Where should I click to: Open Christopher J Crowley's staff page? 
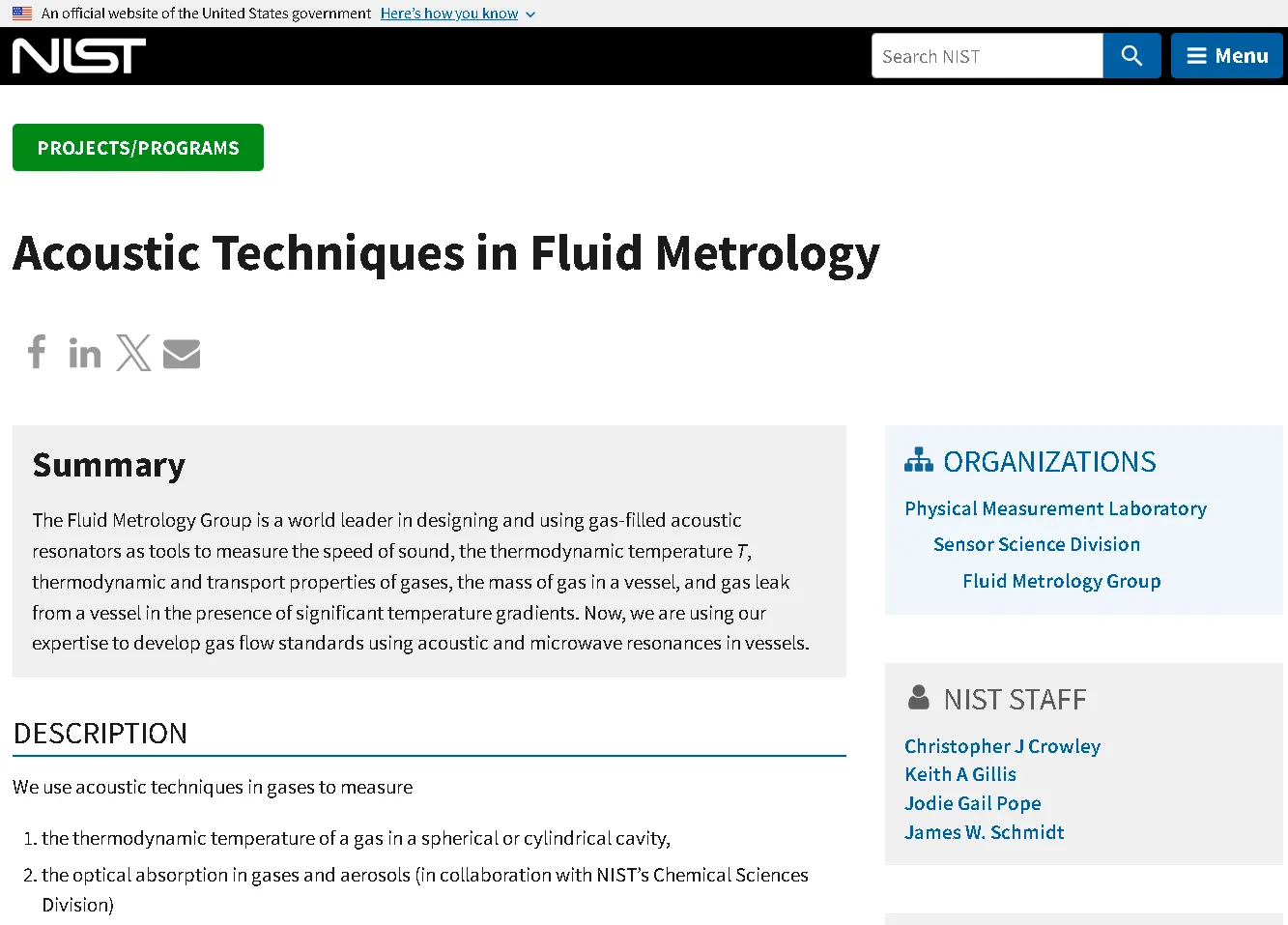1002,745
